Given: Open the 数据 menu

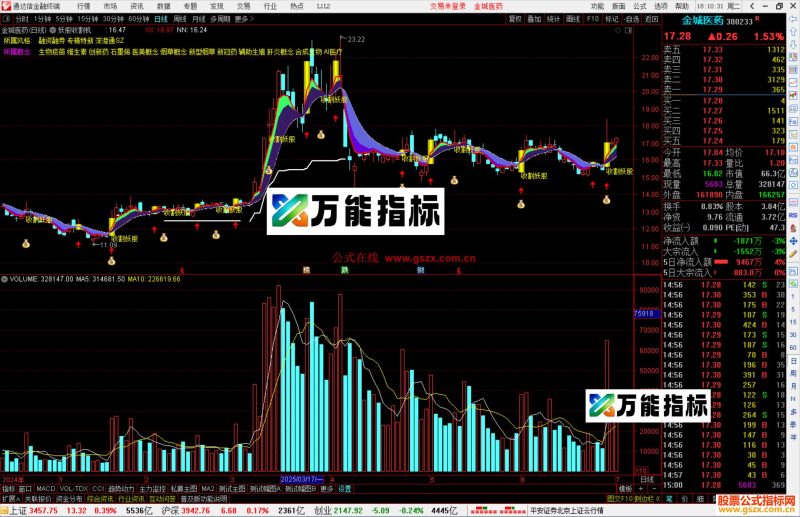Looking at the screenshot, I should click(163, 6).
